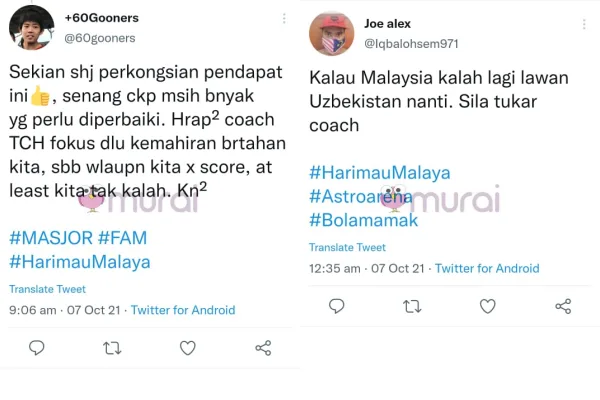Open +60Gooners profile picture

pyautogui.click(x=31, y=28)
